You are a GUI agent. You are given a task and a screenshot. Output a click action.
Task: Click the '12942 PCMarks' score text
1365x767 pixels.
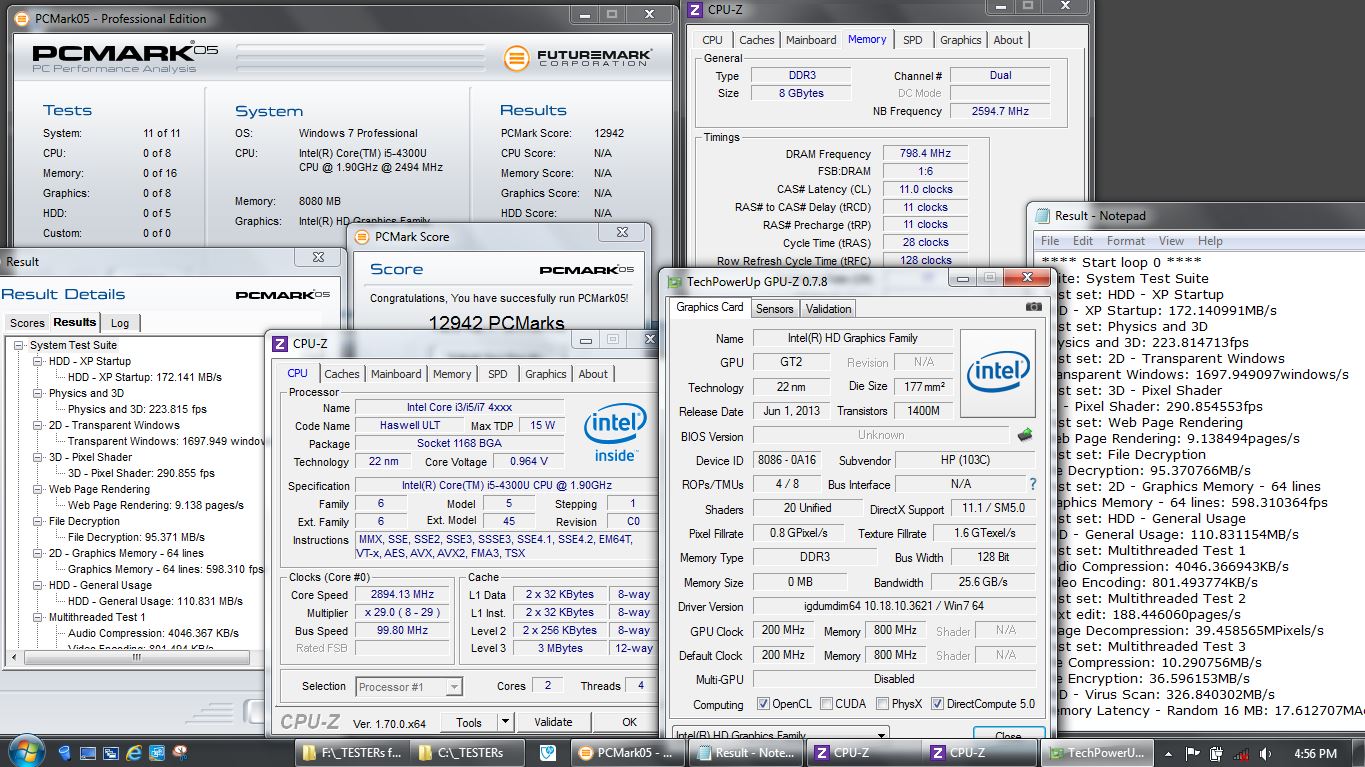[496, 323]
